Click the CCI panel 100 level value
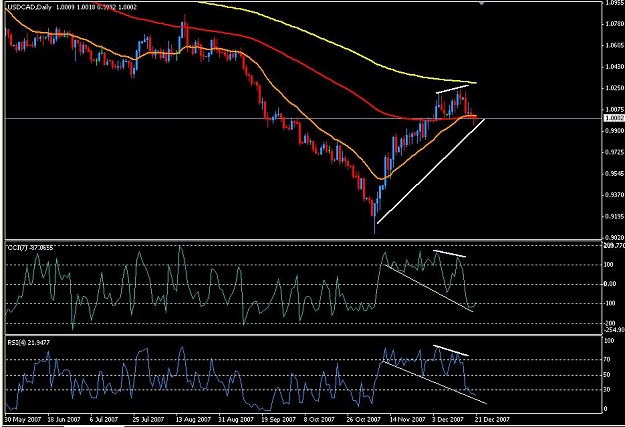Screen dimensions: 625x427 [610, 265]
